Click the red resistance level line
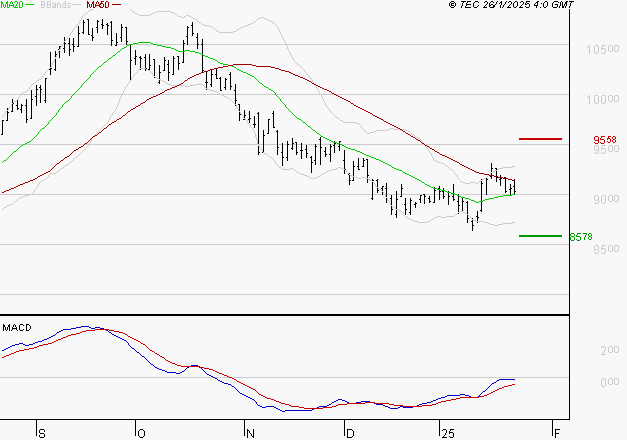627x440 pixels. point(540,139)
